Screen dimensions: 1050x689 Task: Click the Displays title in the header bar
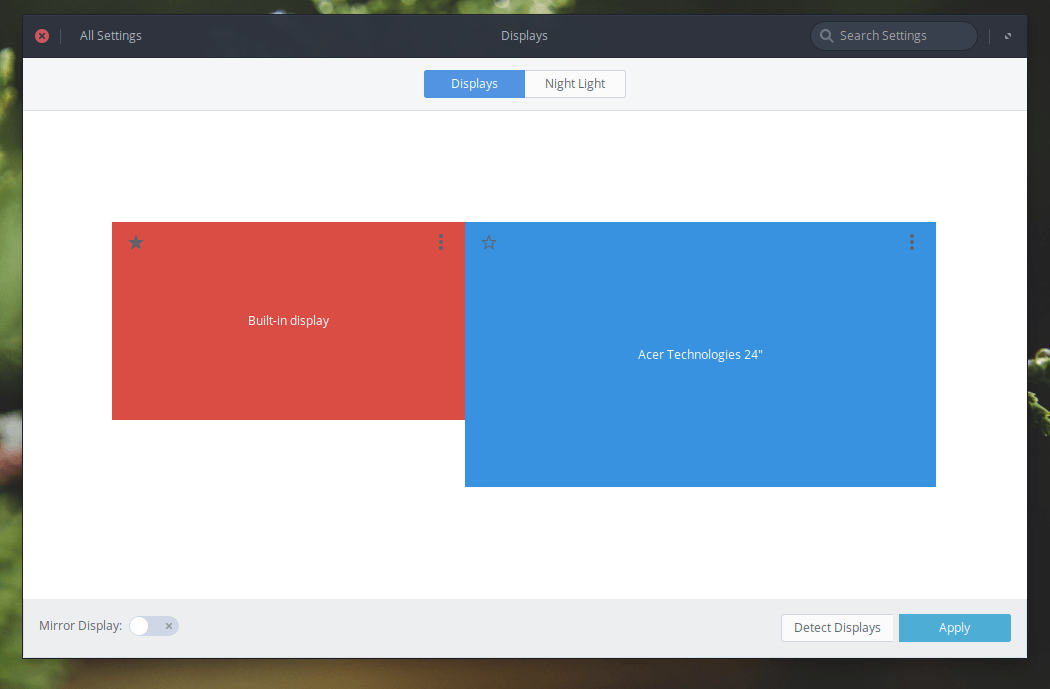pos(524,36)
